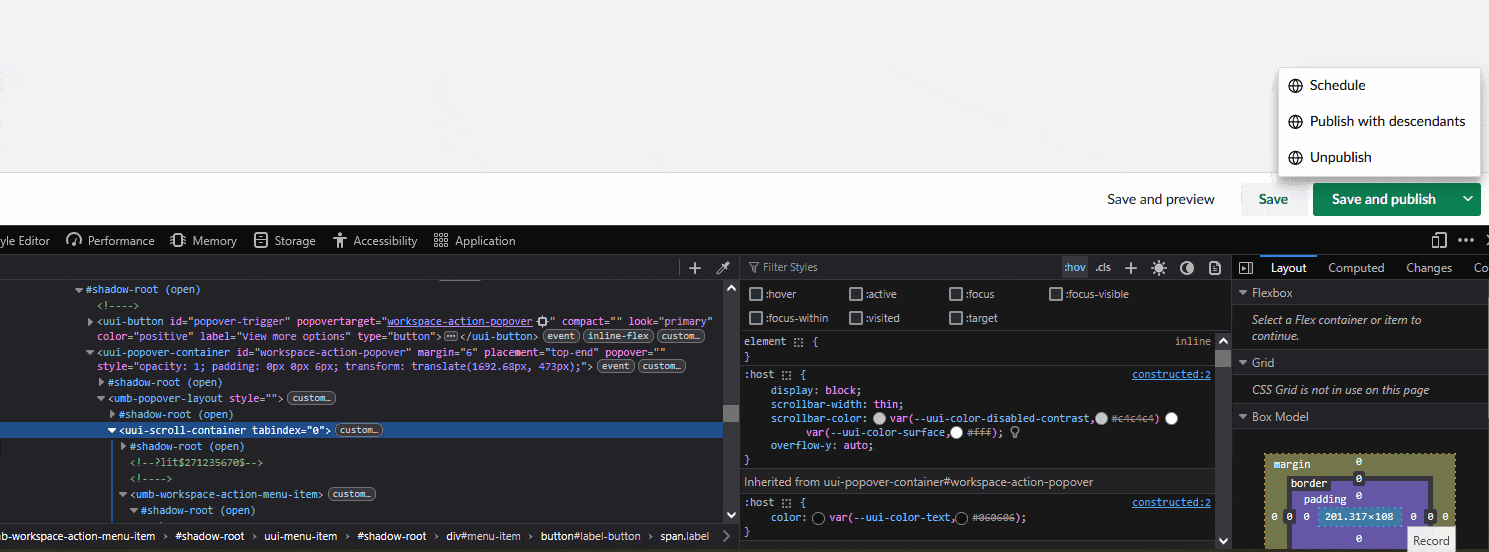Click the Filter Styles input field
The width and height of the screenshot is (1489, 552).
[x=900, y=268]
